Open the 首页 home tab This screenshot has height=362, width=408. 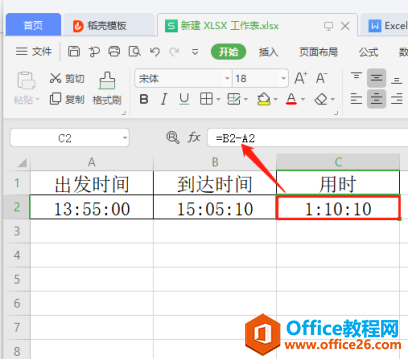[33, 25]
